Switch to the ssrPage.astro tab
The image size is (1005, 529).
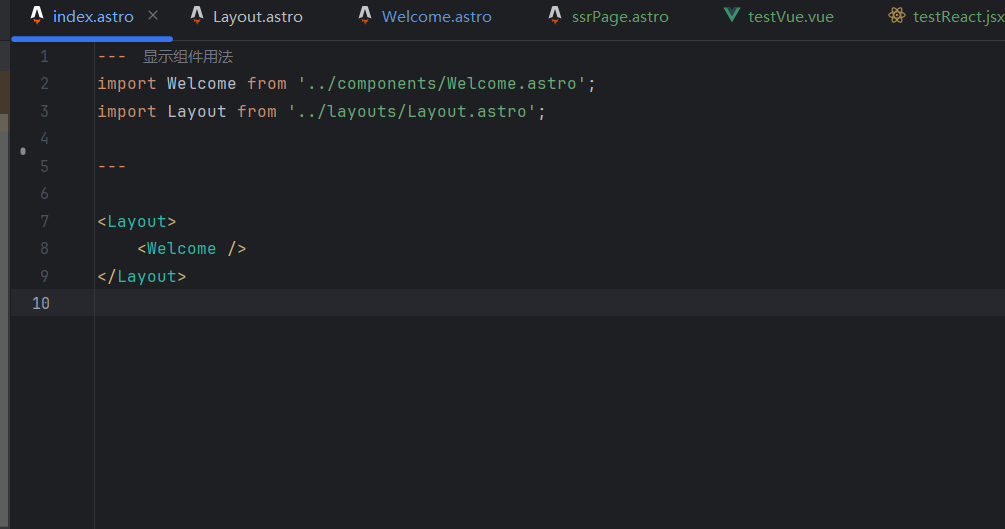620,17
